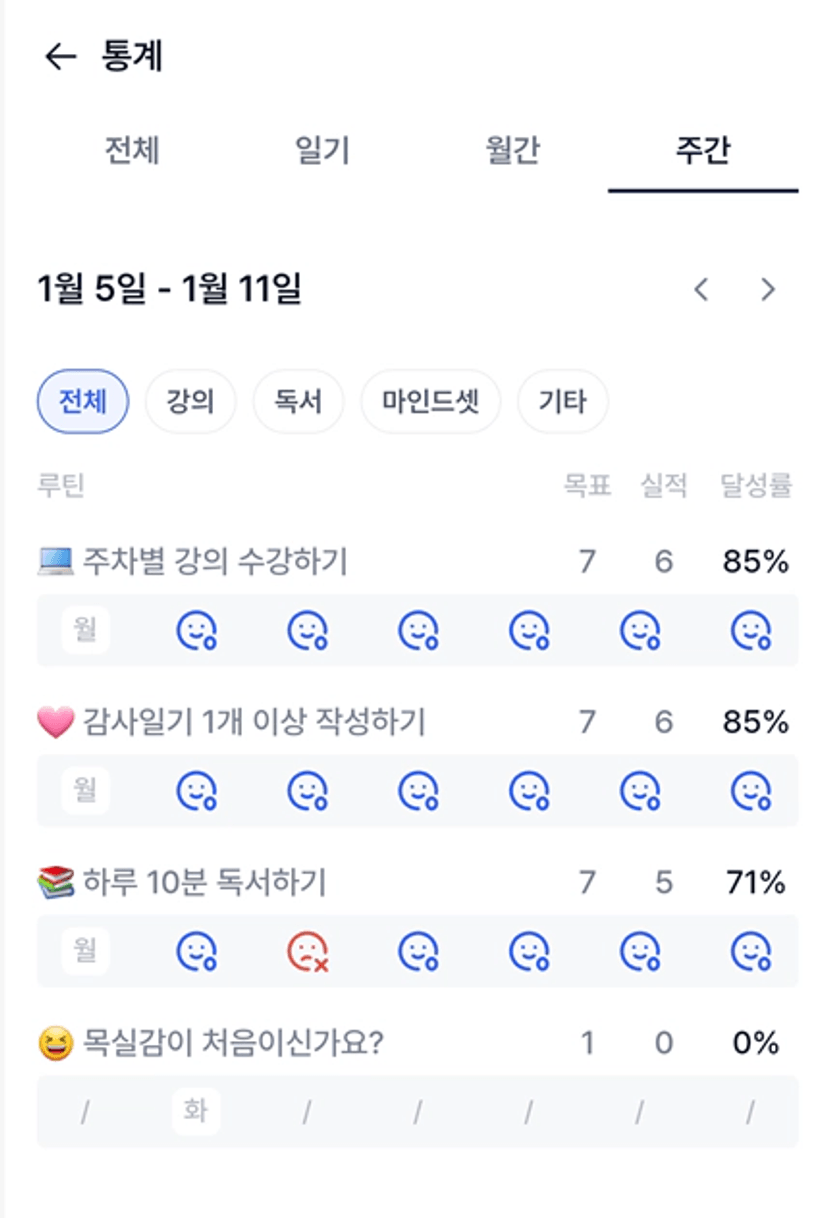Click the red sad face in 하루 10분 독서하기 row
827x1218 pixels.
click(x=308, y=953)
